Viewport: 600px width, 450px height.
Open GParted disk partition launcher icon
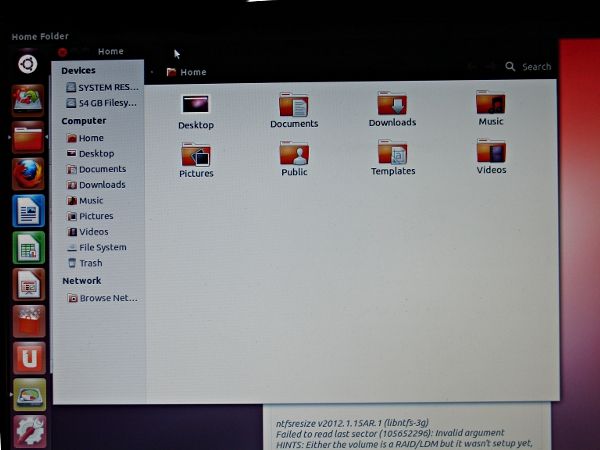pyautogui.click(x=29, y=395)
